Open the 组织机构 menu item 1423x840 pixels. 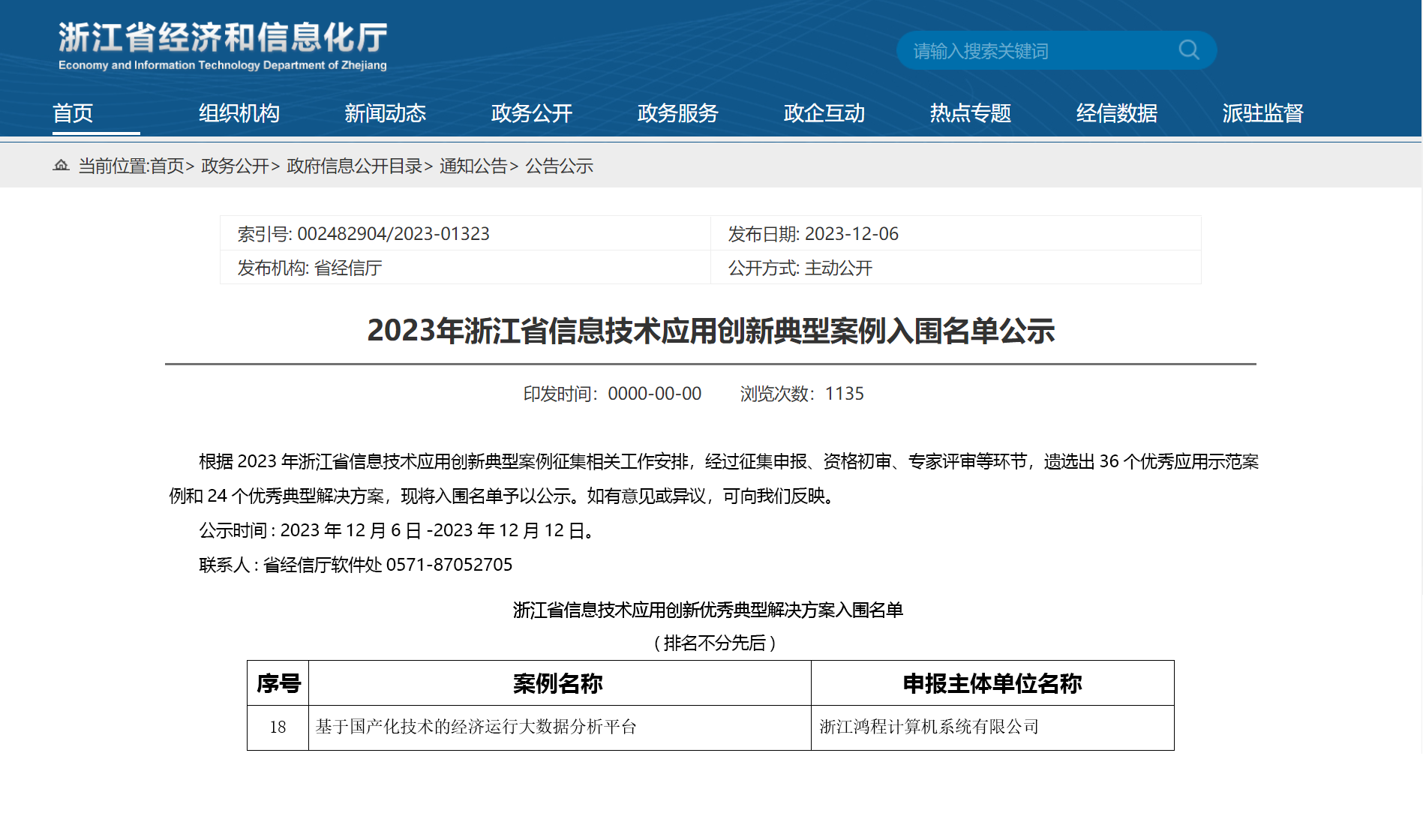239,113
